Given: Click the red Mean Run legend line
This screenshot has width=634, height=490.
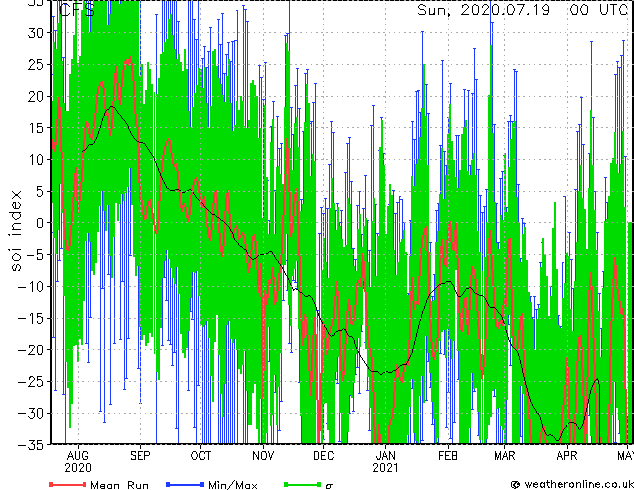Looking at the screenshot, I should (x=68, y=484).
